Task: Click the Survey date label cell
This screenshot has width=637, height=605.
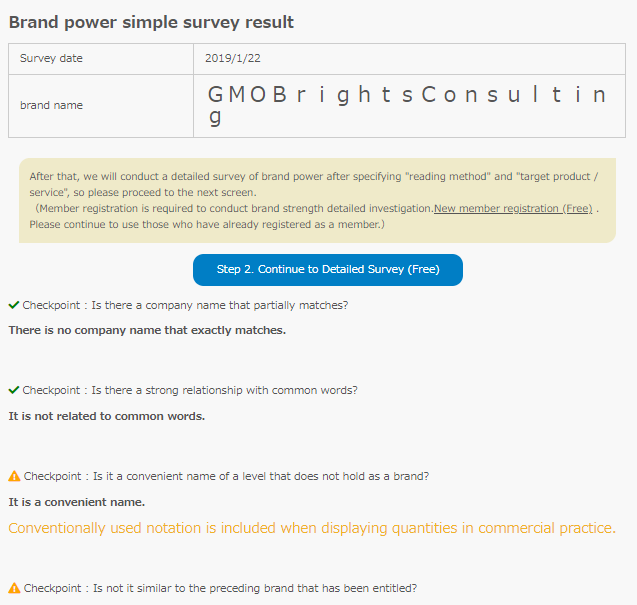Action: click(x=101, y=59)
